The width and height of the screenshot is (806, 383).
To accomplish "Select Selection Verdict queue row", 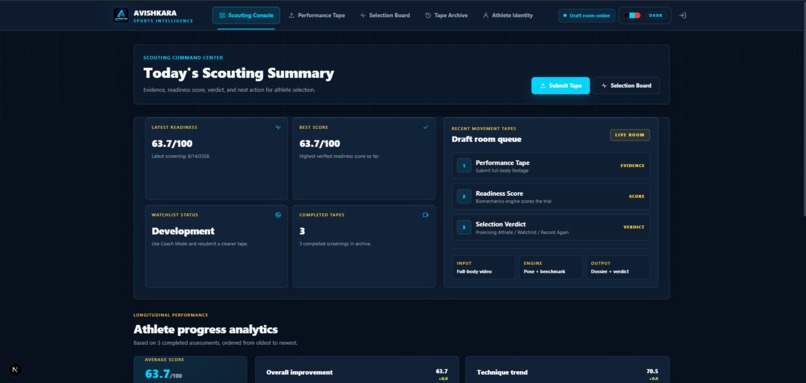I will (x=551, y=227).
